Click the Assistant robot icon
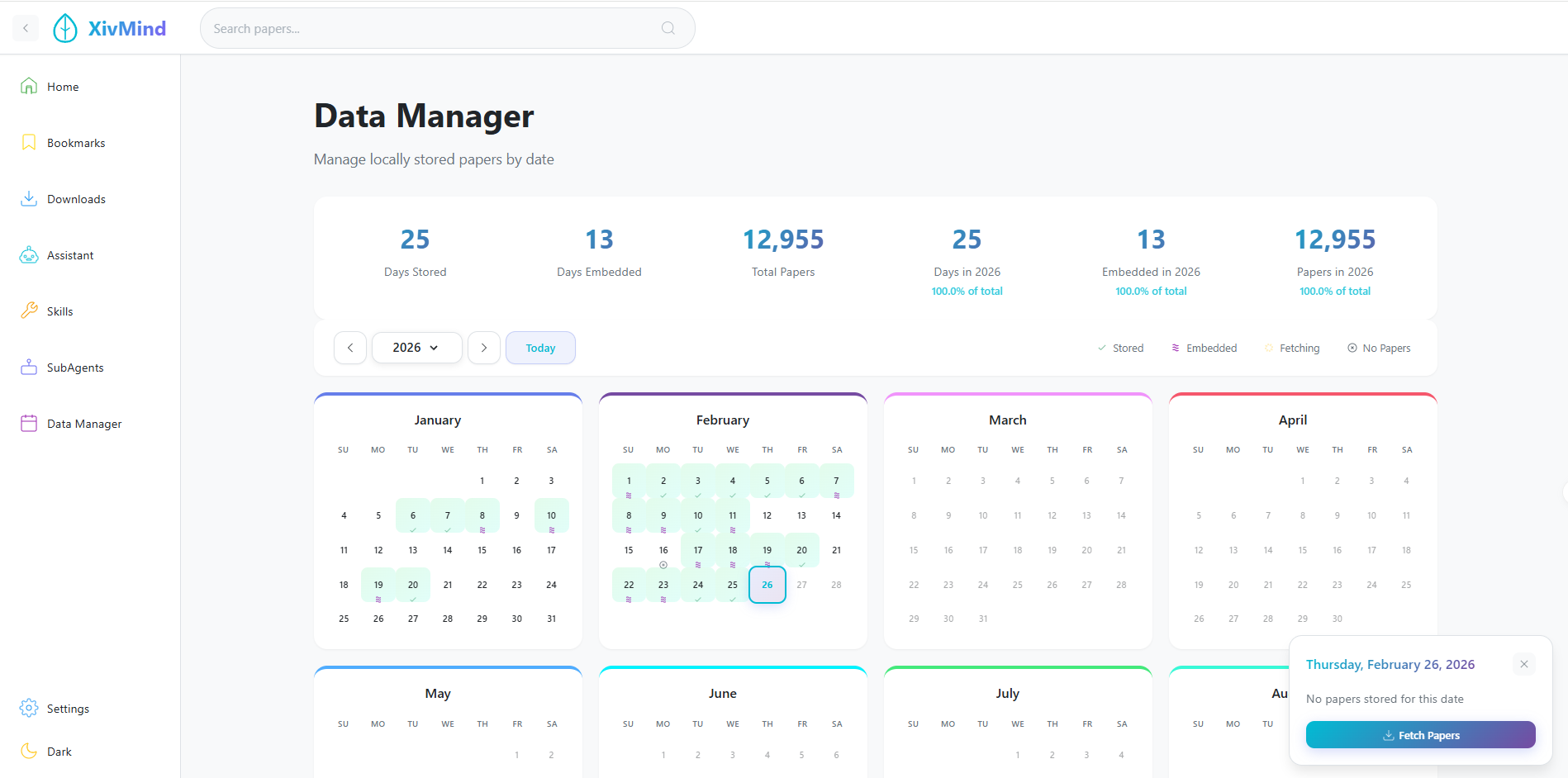Image resolution: width=1568 pixels, height=778 pixels. point(29,254)
